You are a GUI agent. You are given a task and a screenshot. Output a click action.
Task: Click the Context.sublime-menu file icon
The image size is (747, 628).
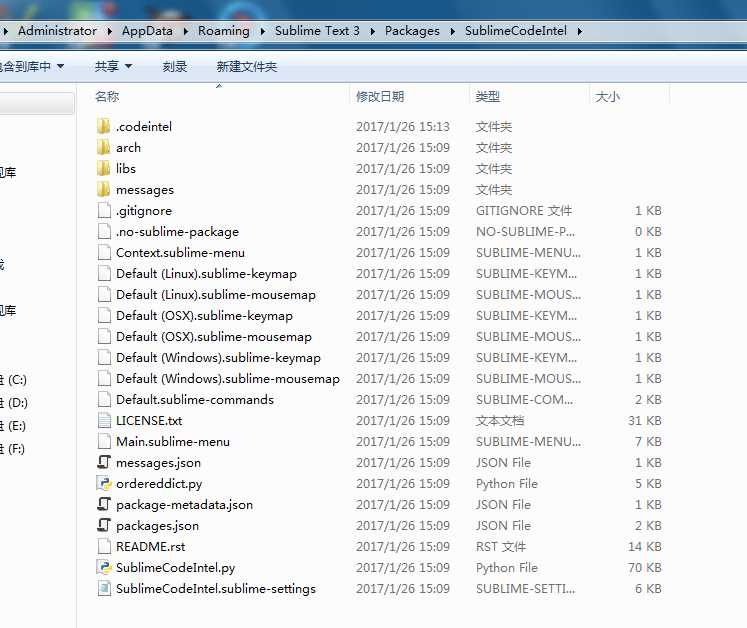pyautogui.click(x=104, y=252)
